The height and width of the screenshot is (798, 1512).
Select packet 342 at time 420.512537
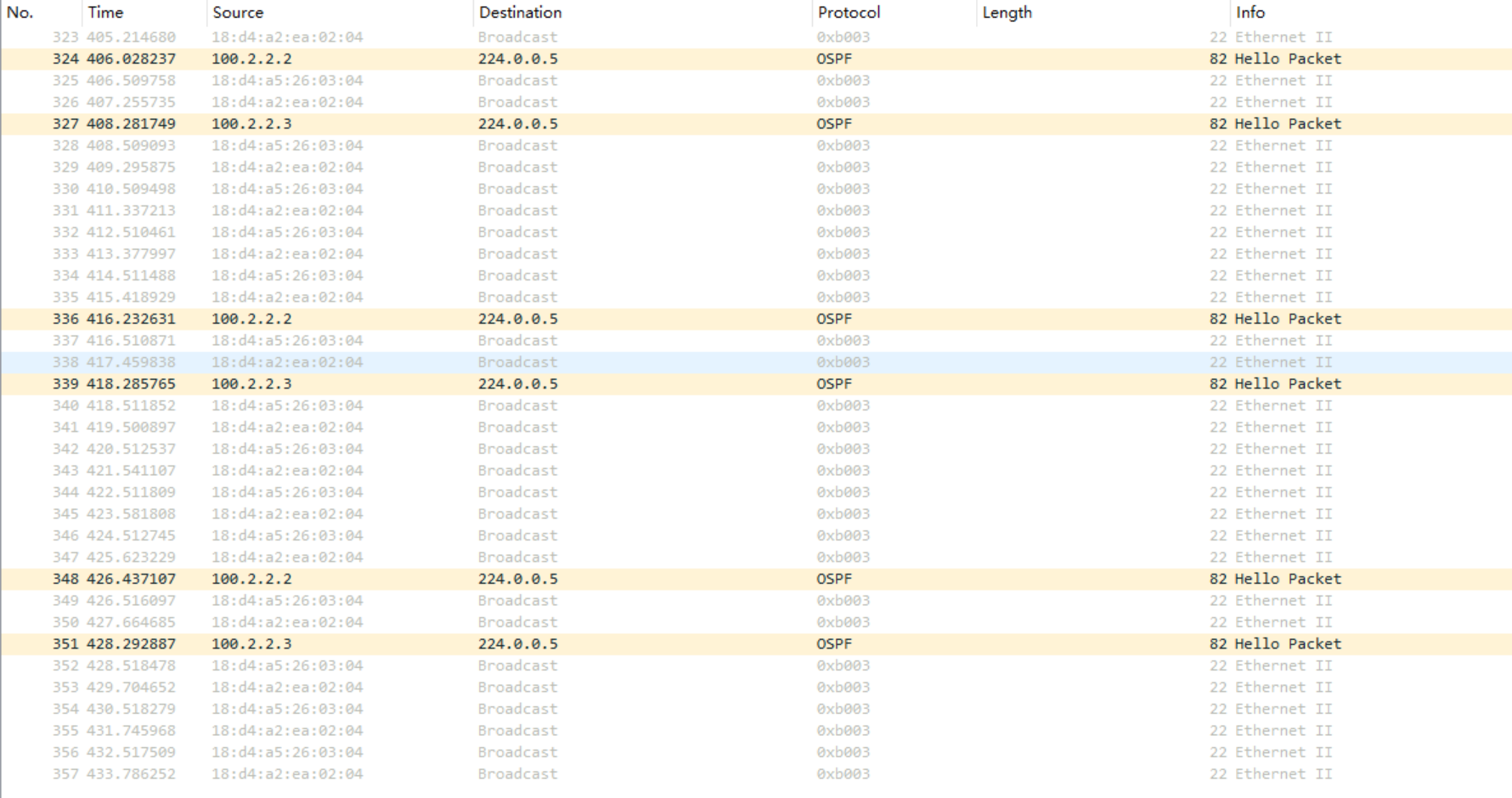click(x=756, y=449)
